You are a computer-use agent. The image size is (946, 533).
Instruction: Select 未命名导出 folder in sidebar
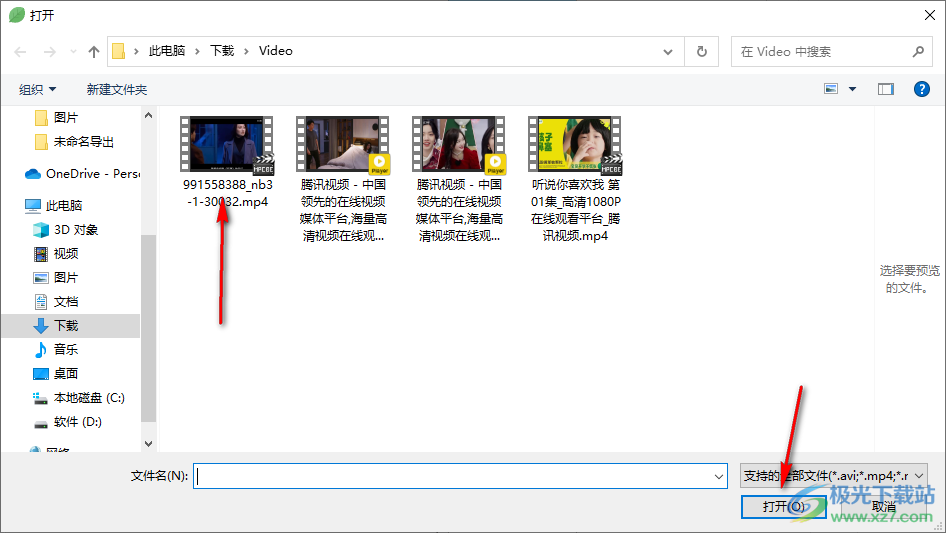pos(83,142)
